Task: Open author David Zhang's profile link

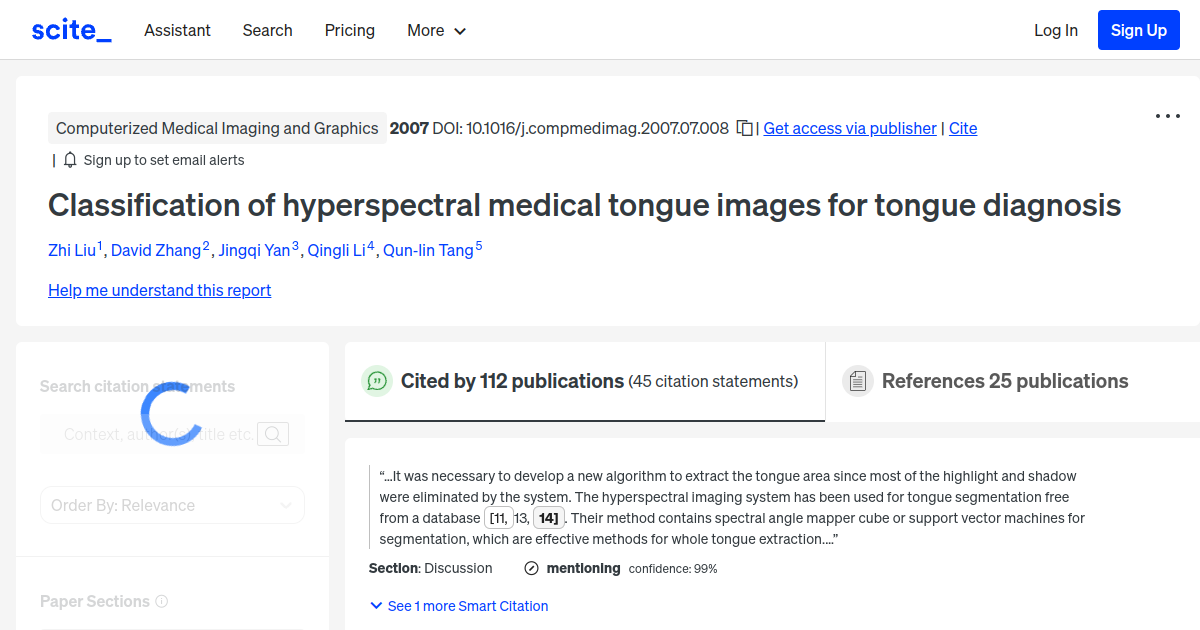Action: 157,250
